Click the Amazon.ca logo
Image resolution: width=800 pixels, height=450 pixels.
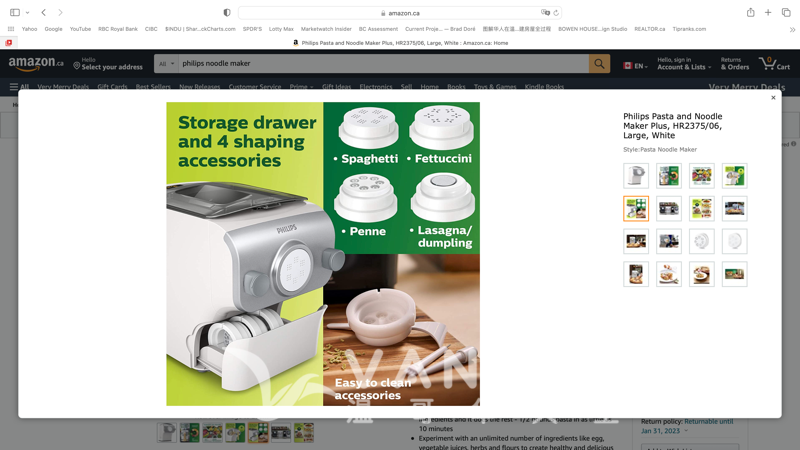36,63
